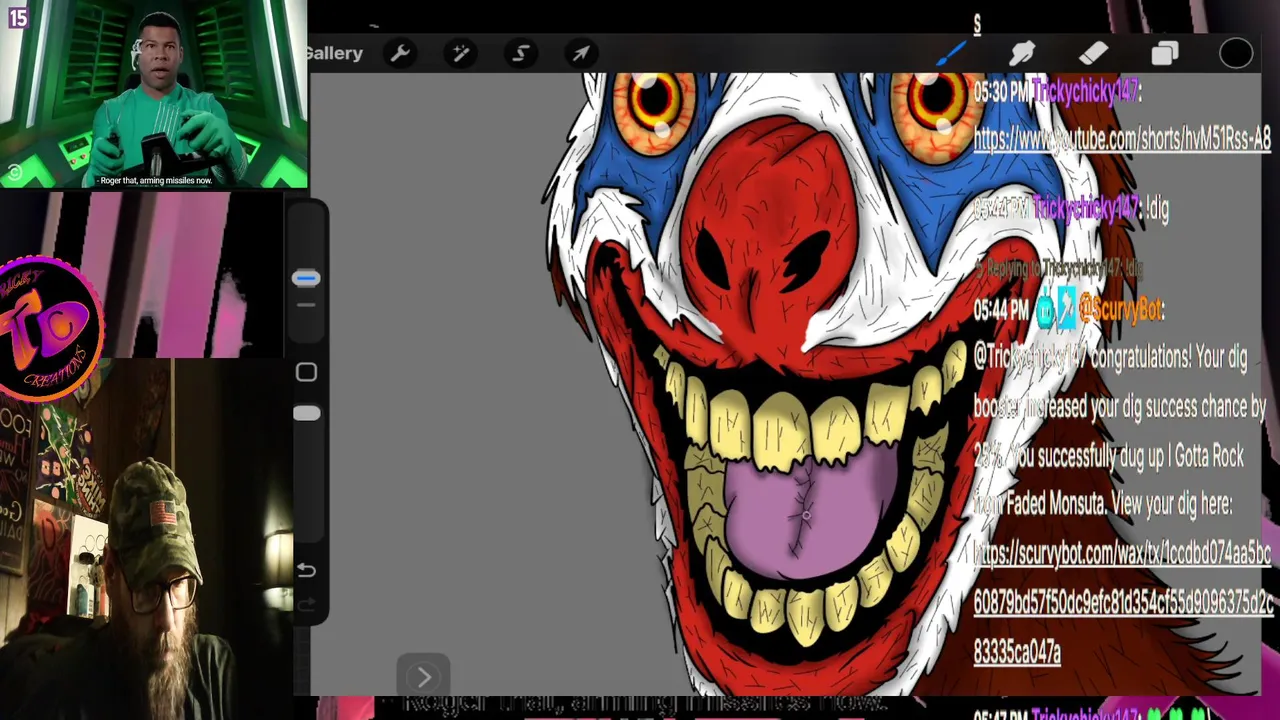
Task: Open the scurvybot.com dig result link
Action: [x=1122, y=602]
